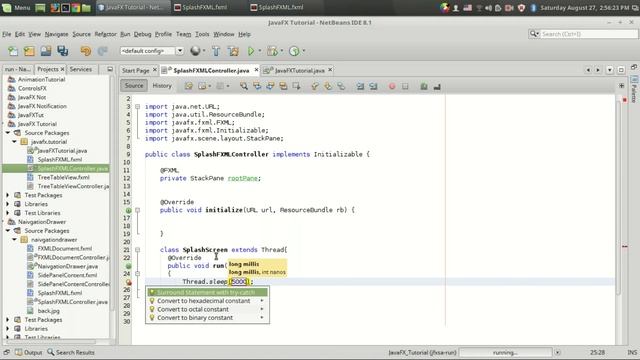Collapse the SplashScreen class fold at line 21
640x360 pixels.
tap(138, 250)
